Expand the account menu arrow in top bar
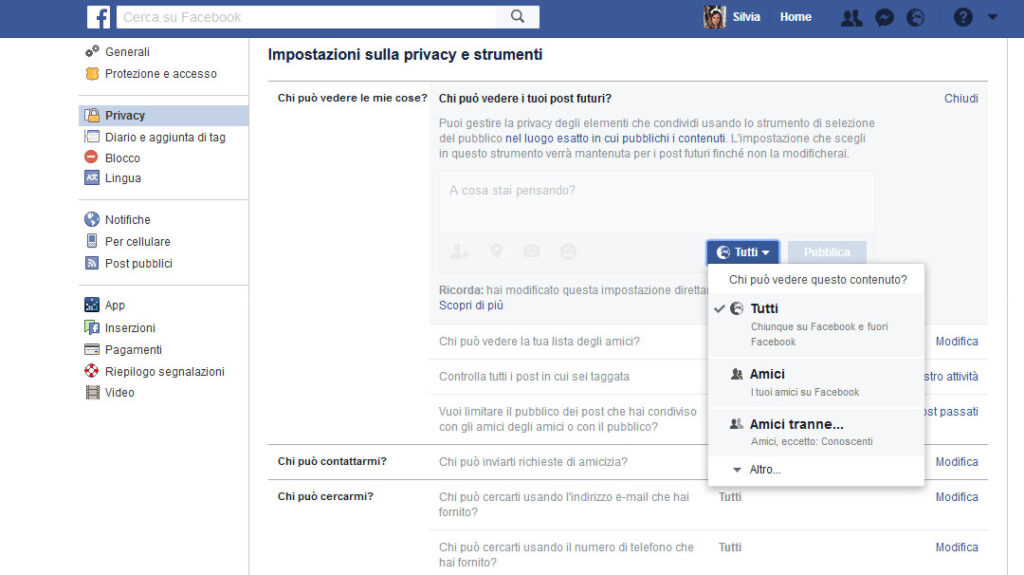Viewport: 1024px width, 575px height. [x=993, y=17]
